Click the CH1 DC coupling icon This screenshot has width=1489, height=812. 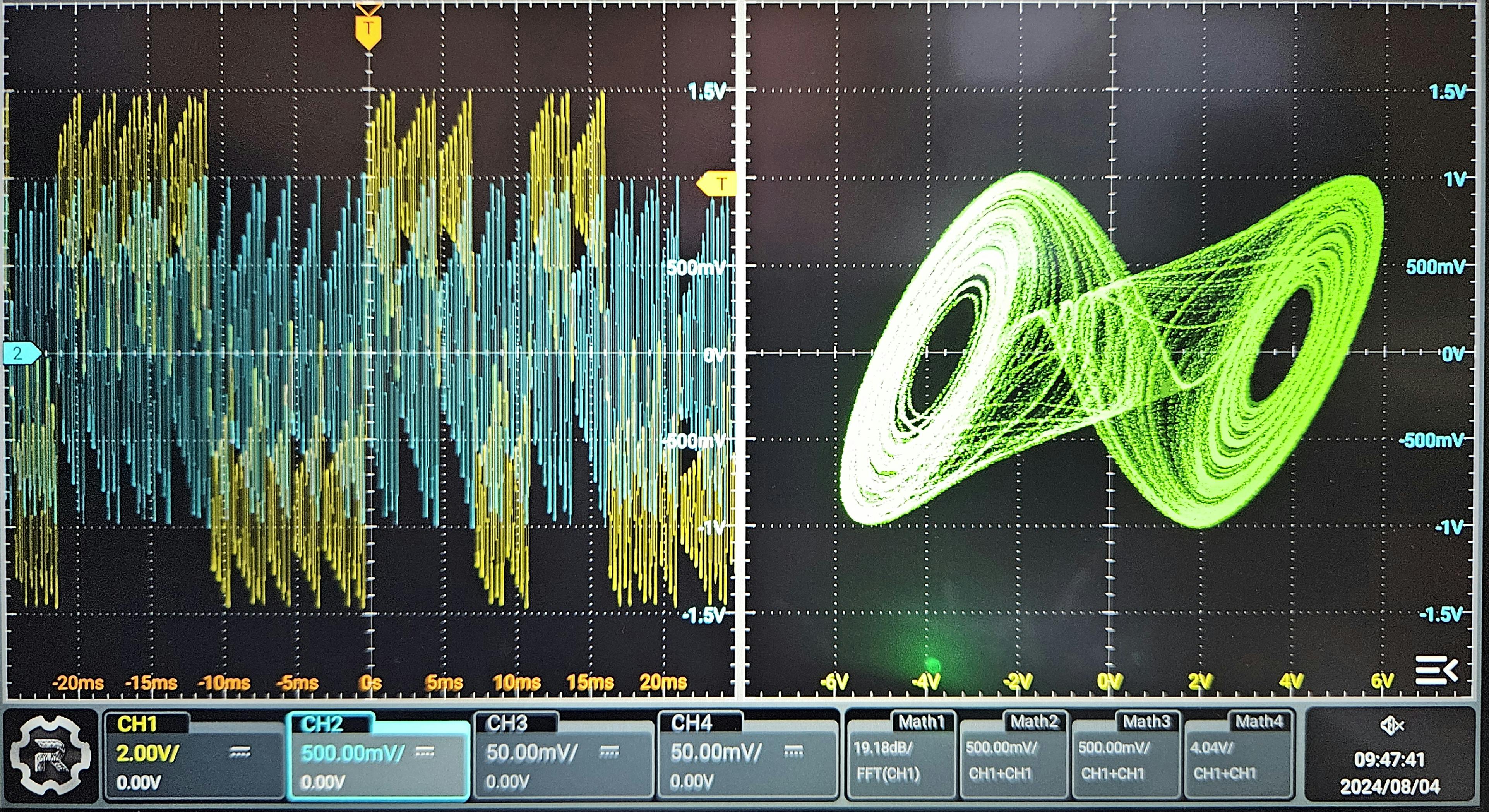(240, 752)
